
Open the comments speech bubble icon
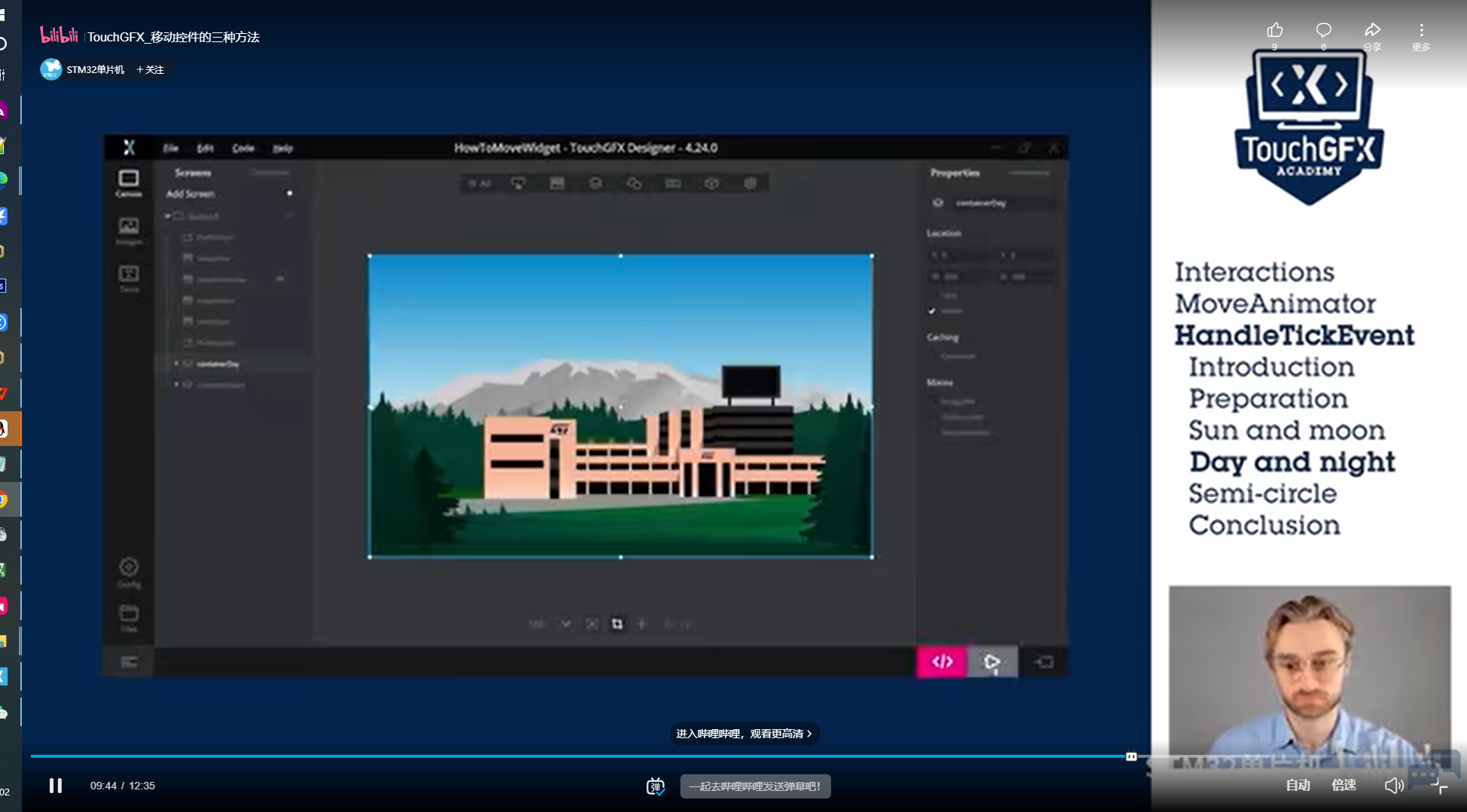[x=1324, y=30]
